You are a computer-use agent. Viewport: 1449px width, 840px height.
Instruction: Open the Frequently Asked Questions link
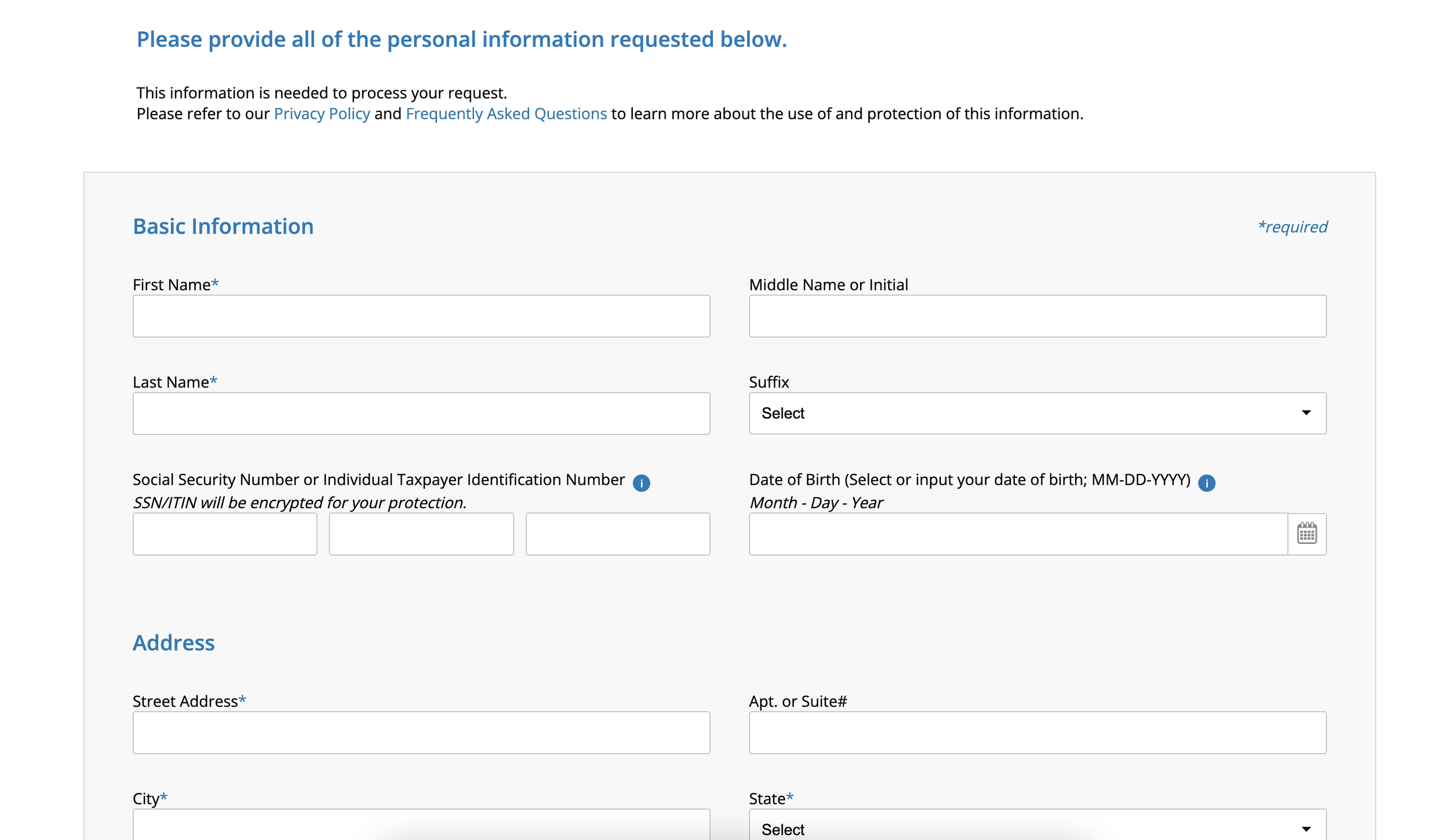coord(506,114)
